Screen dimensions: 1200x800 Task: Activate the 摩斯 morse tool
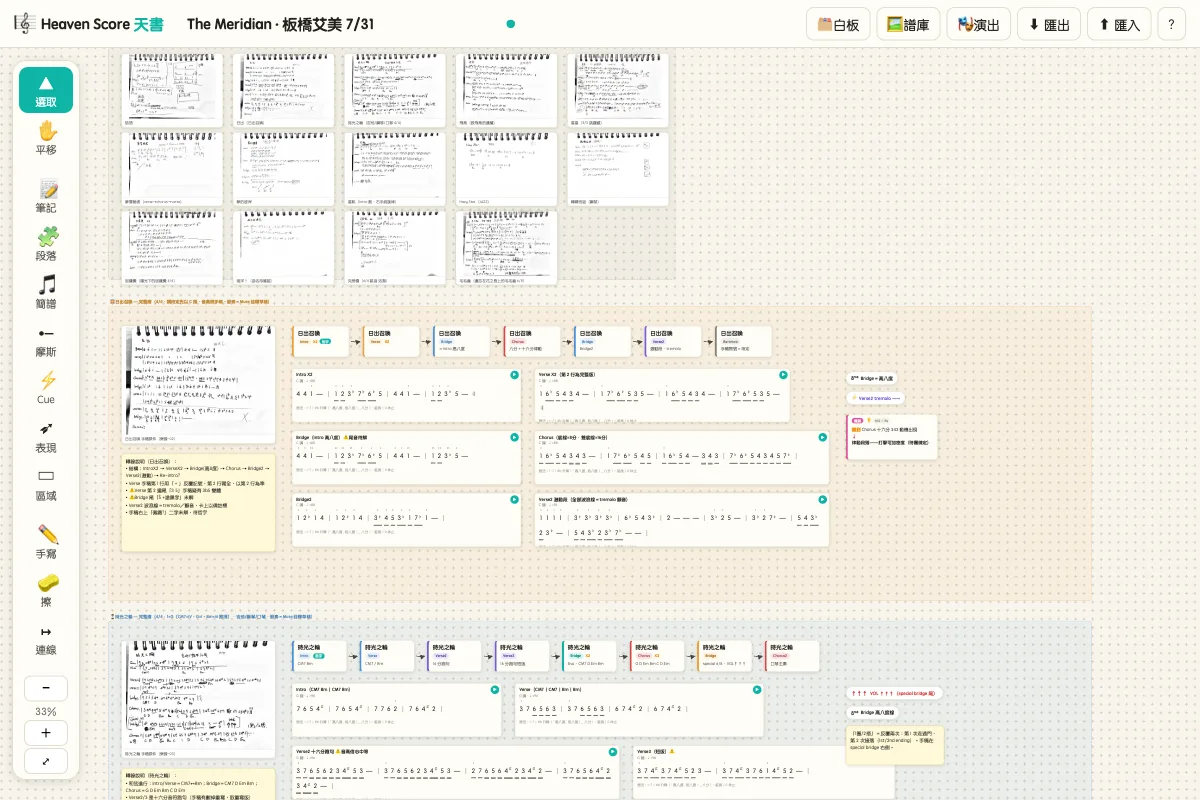(46, 340)
